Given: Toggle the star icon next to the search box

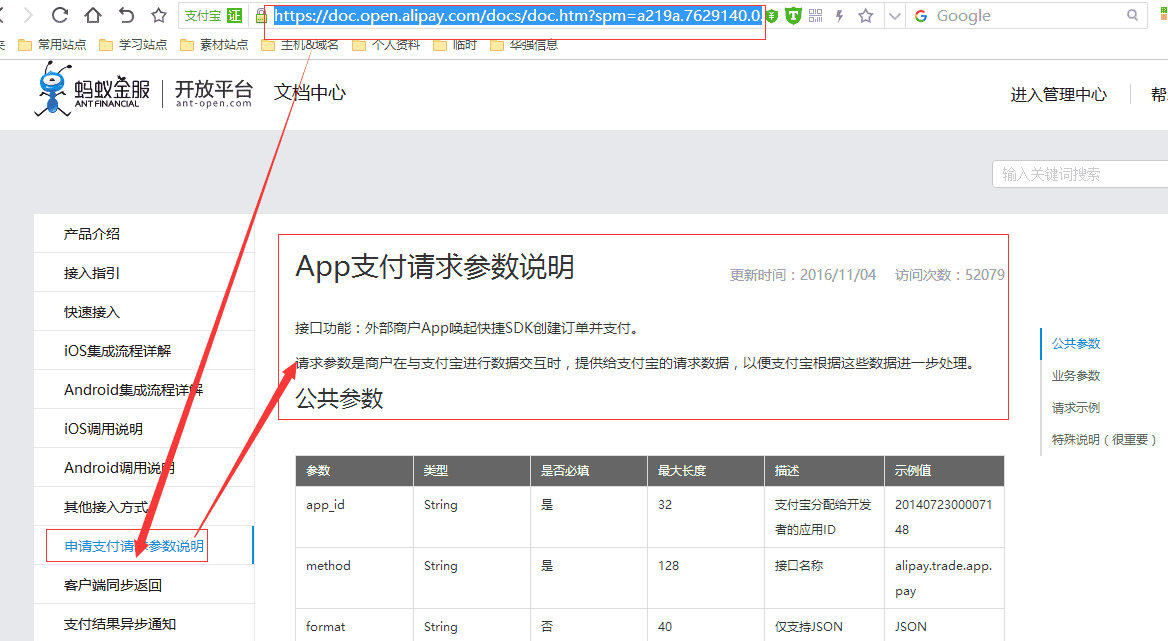Looking at the screenshot, I should coord(864,15).
